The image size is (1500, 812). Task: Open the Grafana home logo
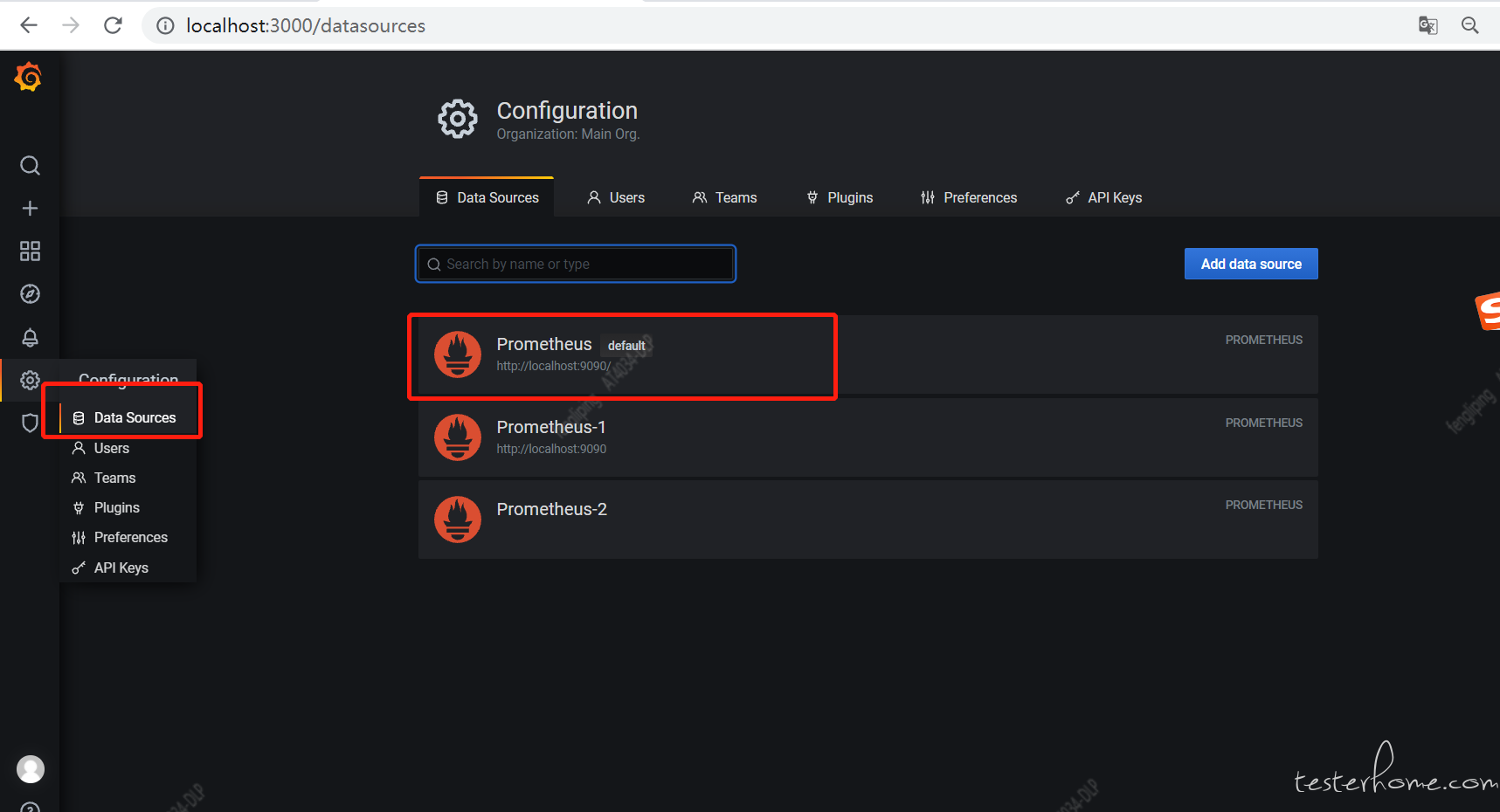(29, 77)
